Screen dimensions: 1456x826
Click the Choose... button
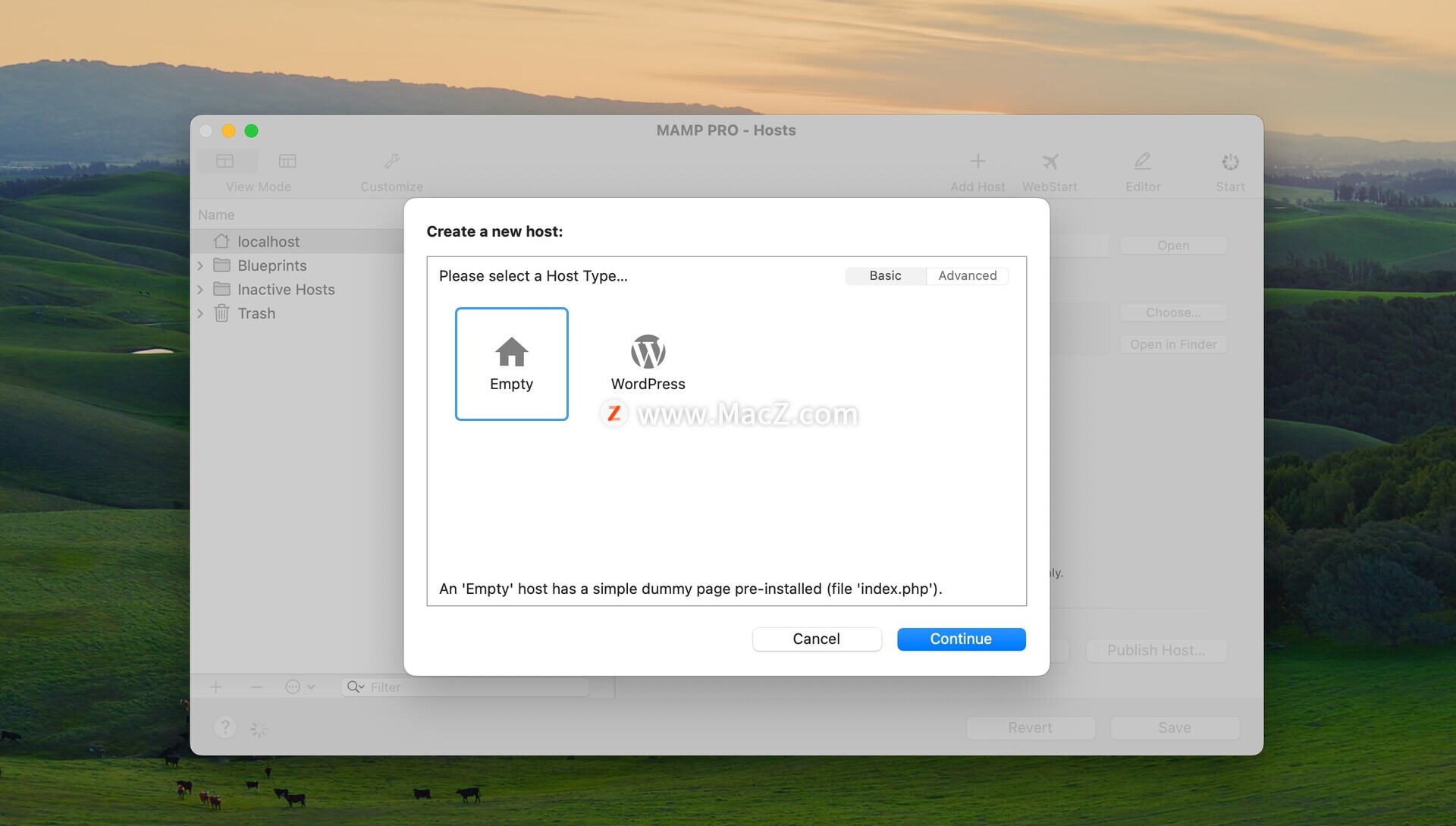tap(1173, 312)
